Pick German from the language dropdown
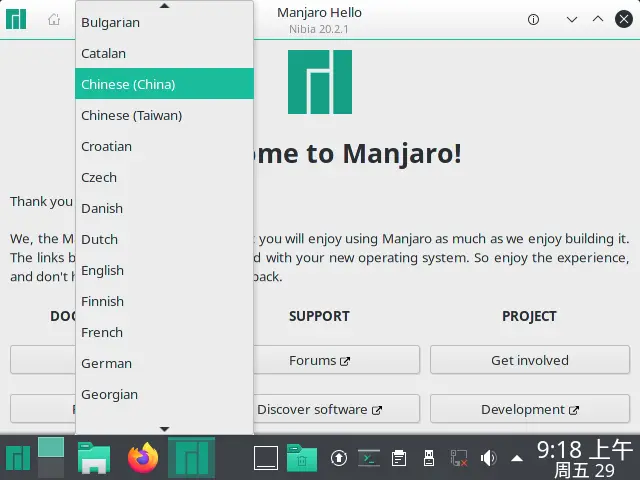640x480 pixels. [106, 363]
